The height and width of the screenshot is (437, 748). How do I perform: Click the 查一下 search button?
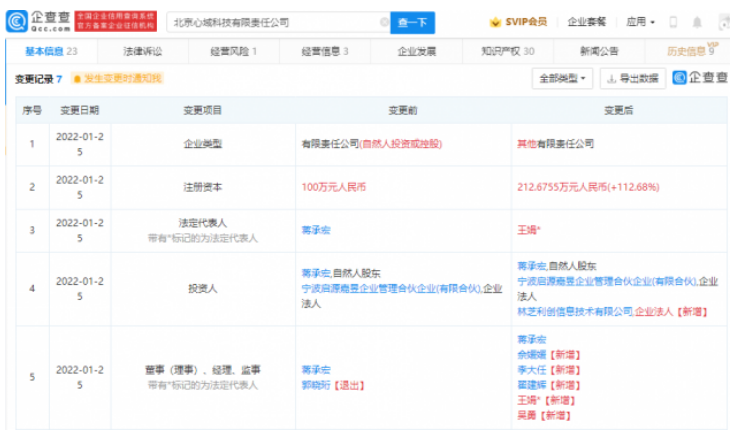click(412, 22)
